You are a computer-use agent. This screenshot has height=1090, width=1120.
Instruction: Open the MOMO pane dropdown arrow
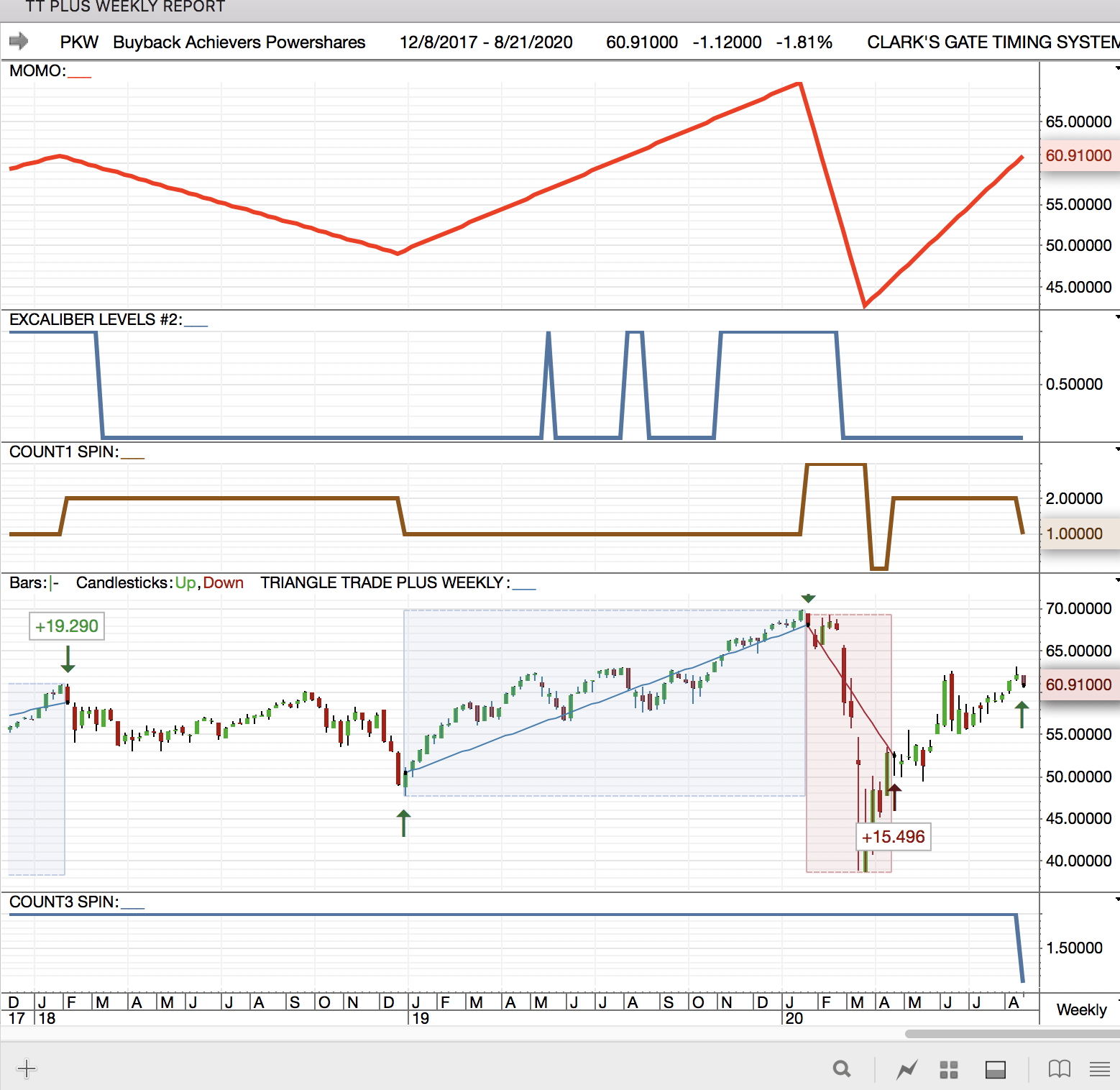click(x=1116, y=68)
